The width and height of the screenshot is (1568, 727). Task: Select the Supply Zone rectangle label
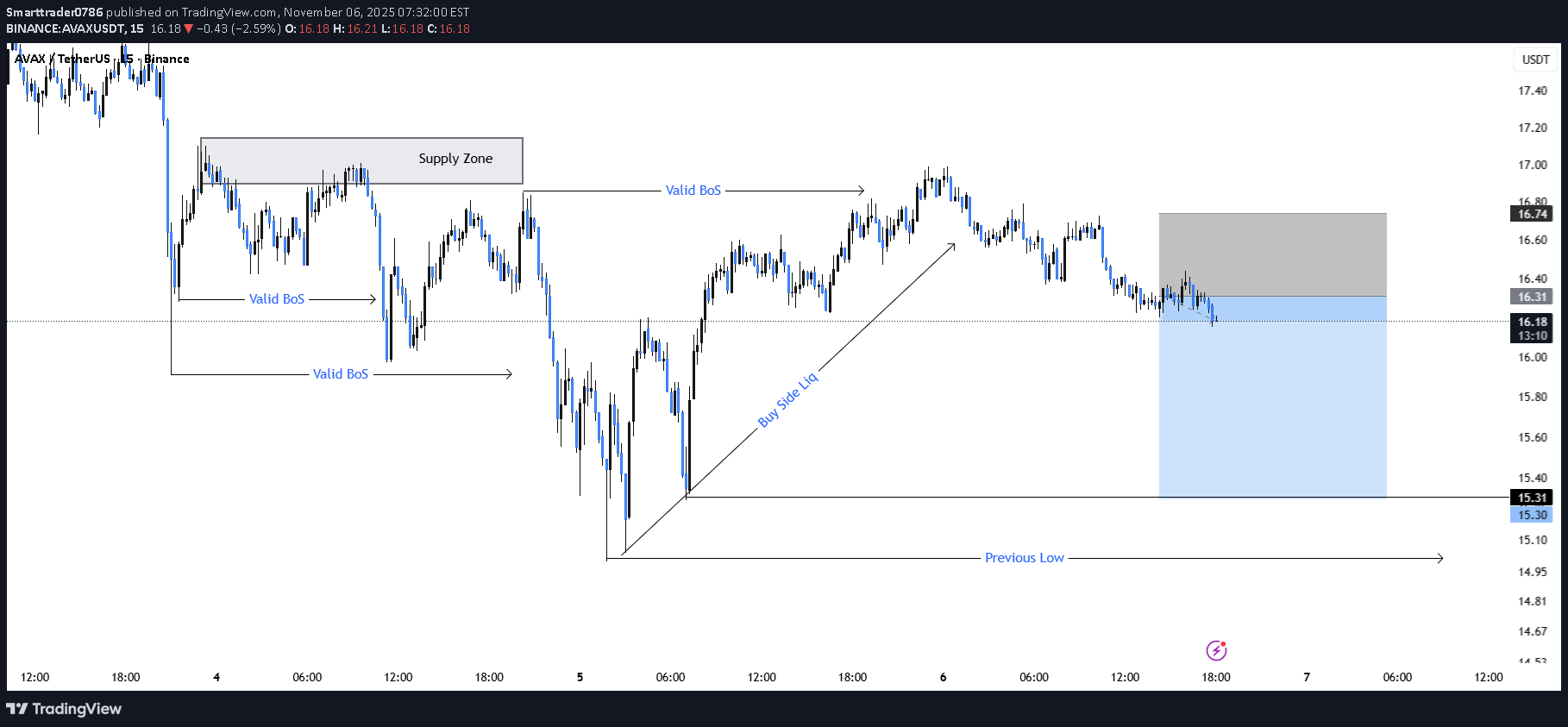click(455, 159)
